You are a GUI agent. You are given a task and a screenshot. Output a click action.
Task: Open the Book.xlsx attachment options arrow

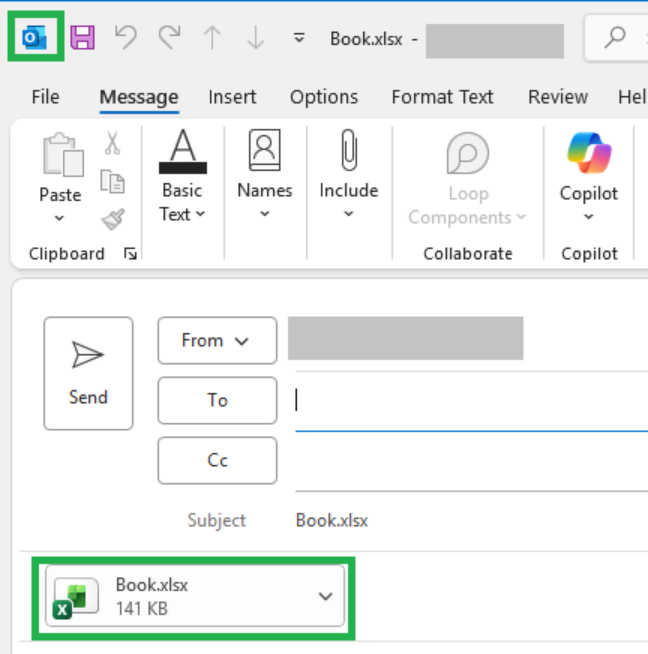(325, 596)
